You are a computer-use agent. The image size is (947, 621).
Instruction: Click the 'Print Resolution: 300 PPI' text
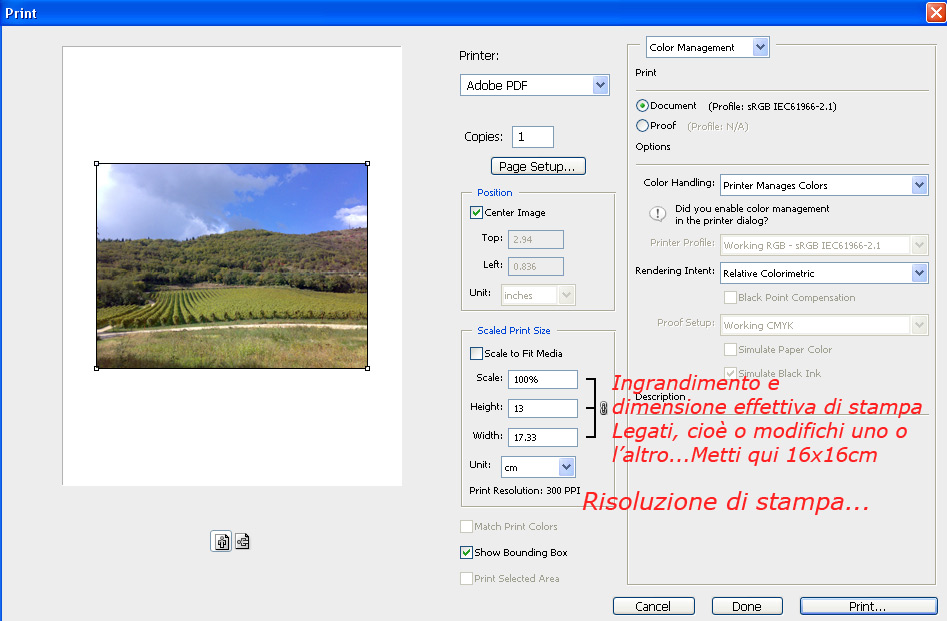click(524, 491)
